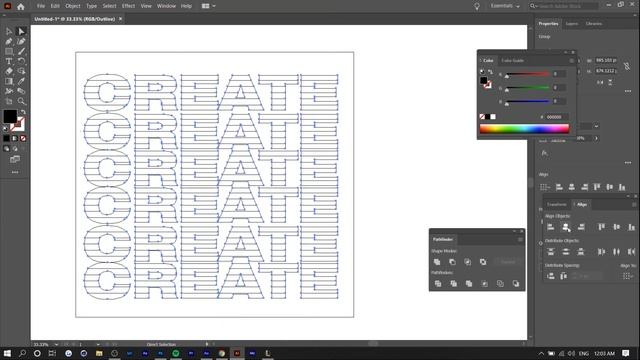Viewport: 640px width, 360px height.
Task: Align objects to right in Align panel
Action: pos(581,227)
